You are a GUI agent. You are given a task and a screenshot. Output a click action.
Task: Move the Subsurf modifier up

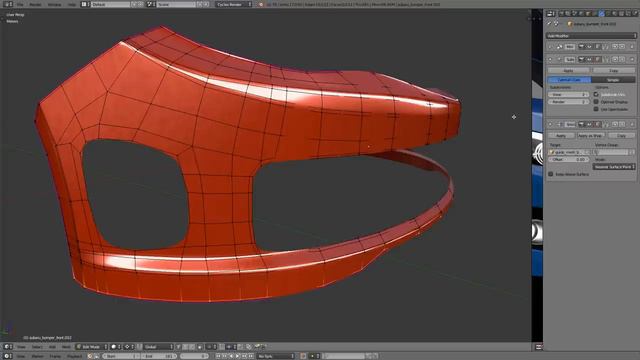click(615, 59)
